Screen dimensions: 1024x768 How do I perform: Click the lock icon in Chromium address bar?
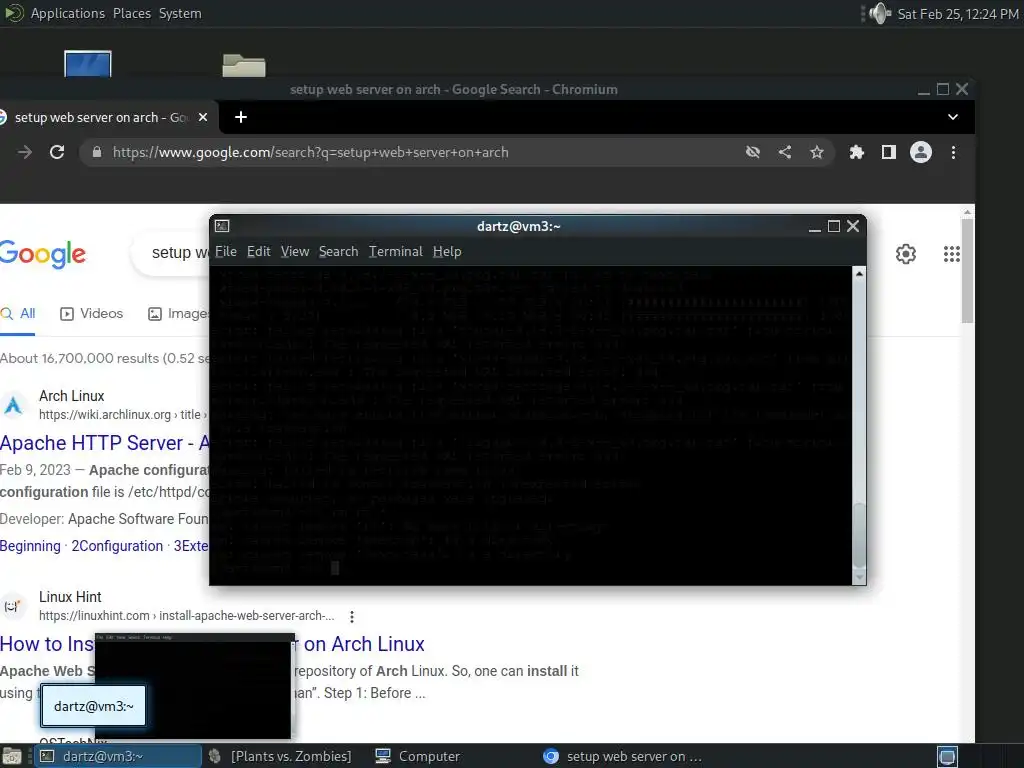97,152
